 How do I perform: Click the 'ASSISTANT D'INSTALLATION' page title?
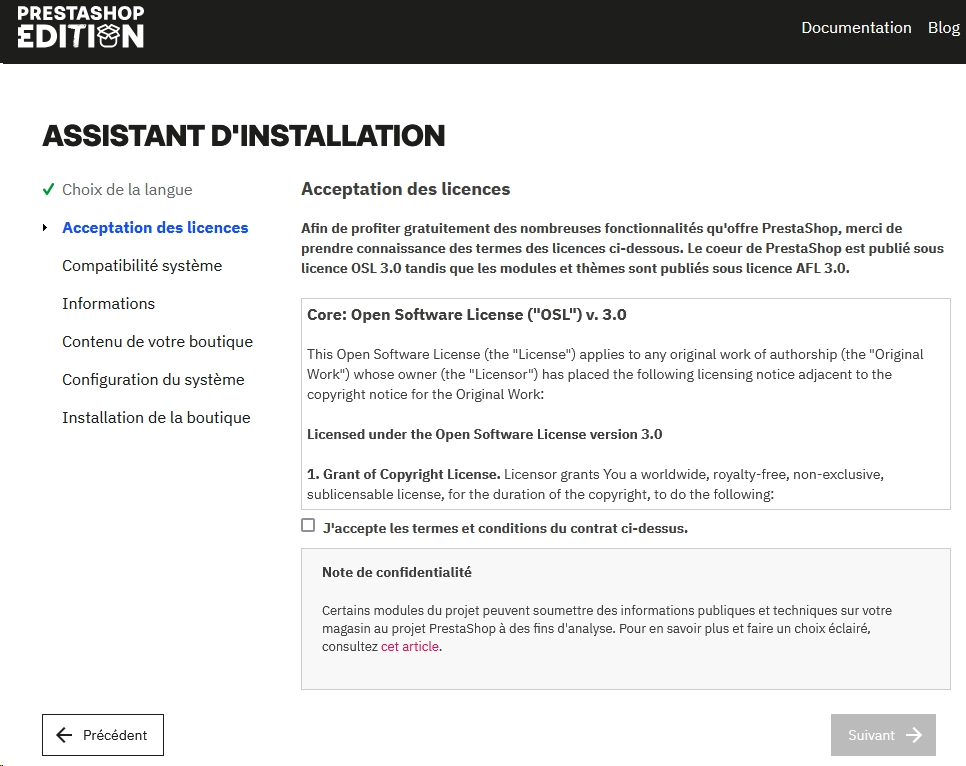click(243, 136)
